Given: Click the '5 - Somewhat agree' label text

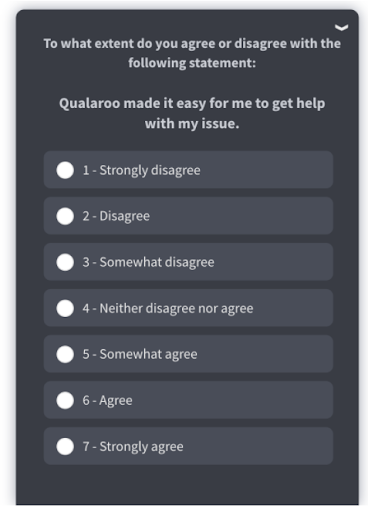Looking at the screenshot, I should point(140,354).
